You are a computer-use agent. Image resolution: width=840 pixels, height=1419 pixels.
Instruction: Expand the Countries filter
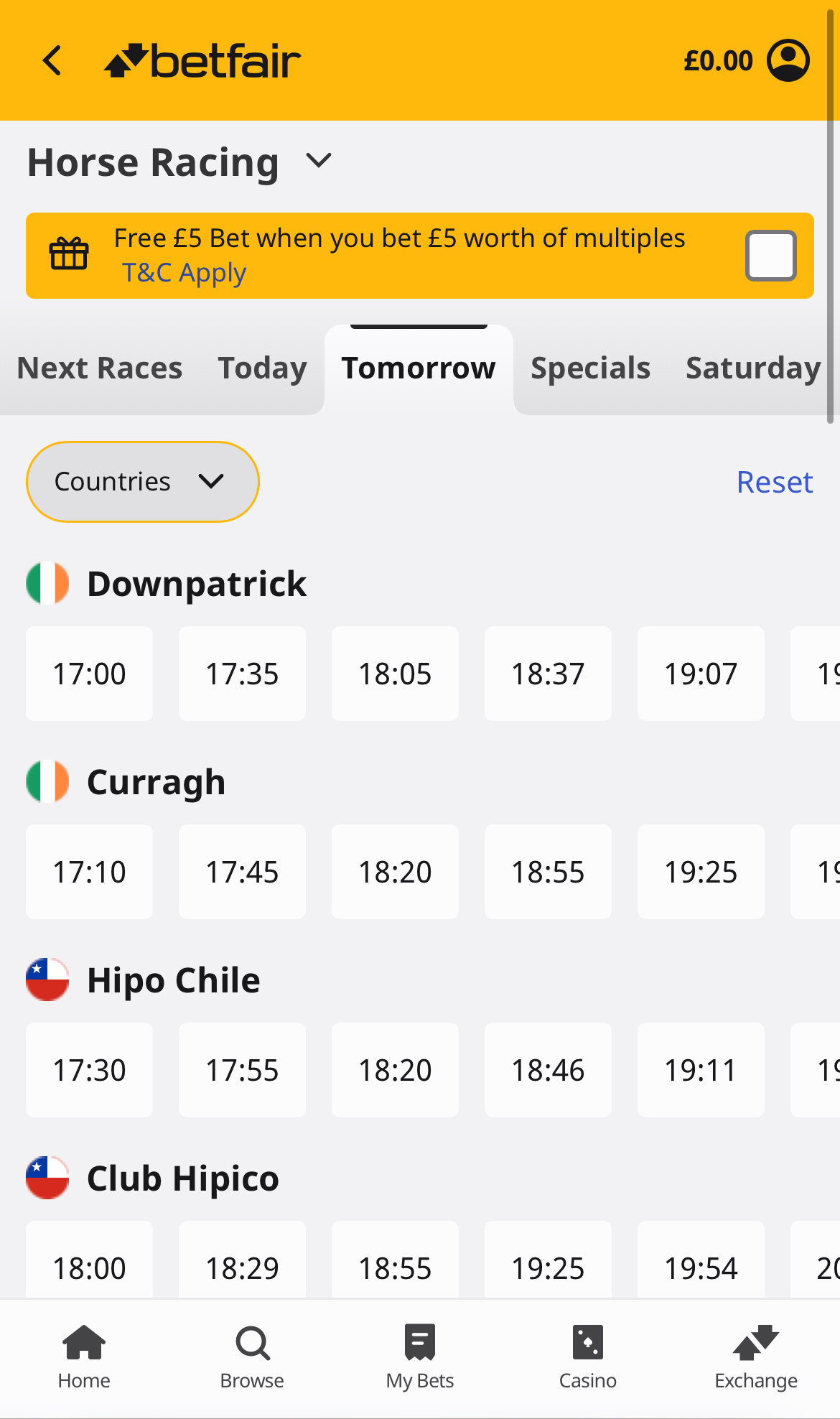142,481
